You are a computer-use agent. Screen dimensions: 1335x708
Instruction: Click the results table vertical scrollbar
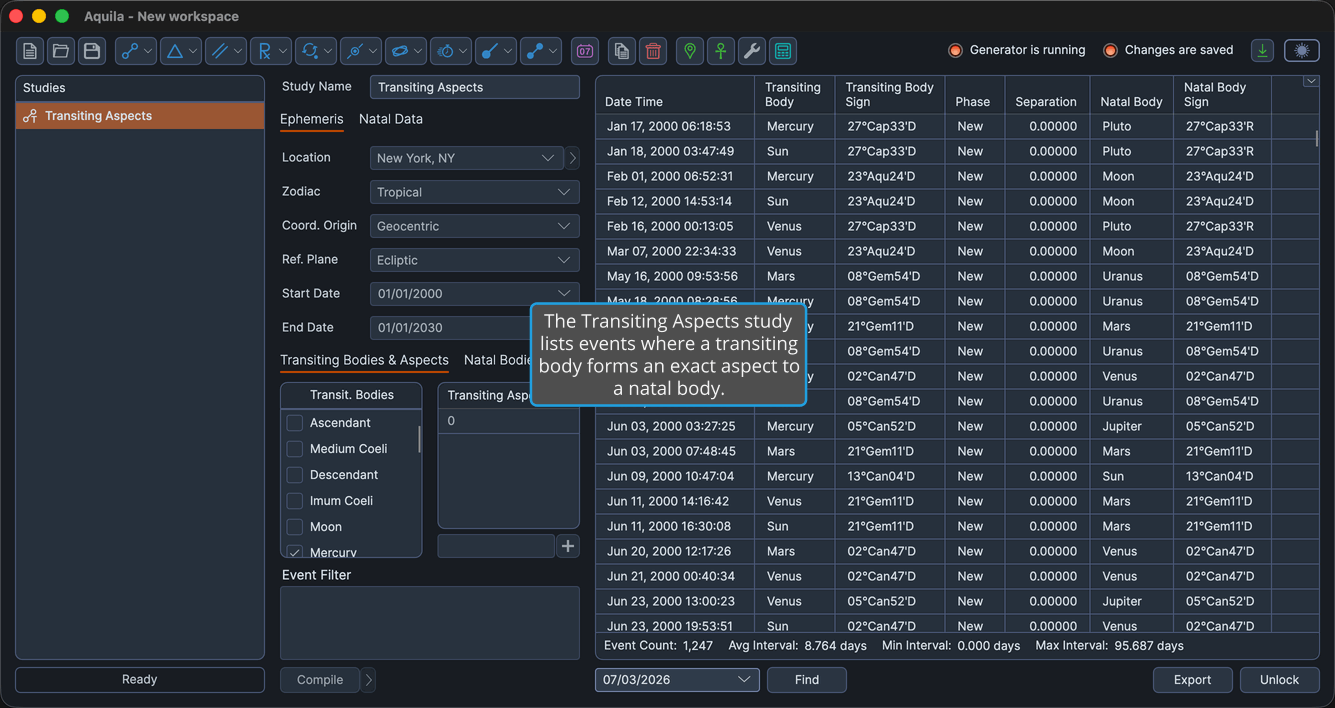(1316, 138)
